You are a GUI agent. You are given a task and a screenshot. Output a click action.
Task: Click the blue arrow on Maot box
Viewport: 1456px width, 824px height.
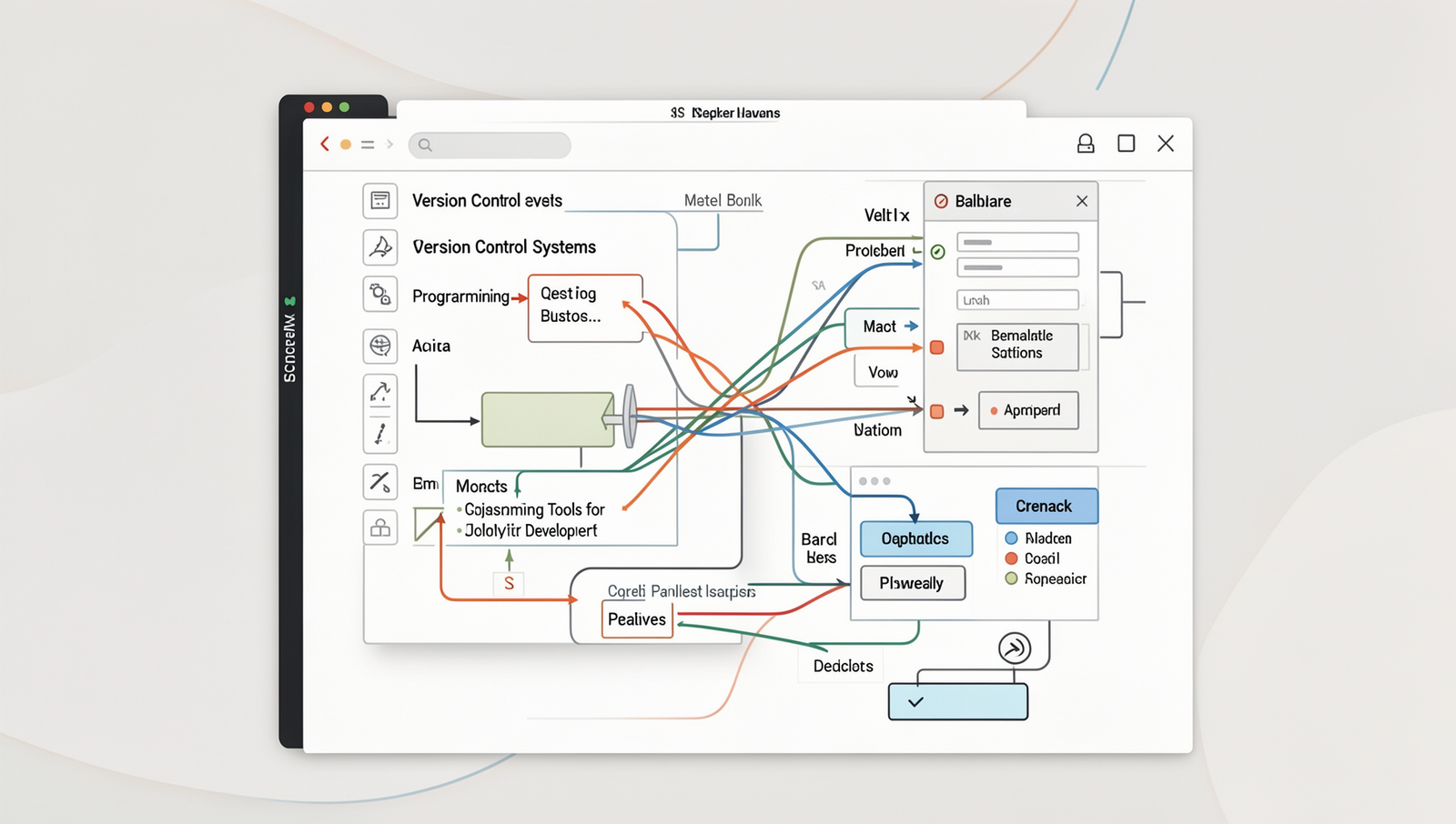click(x=911, y=326)
